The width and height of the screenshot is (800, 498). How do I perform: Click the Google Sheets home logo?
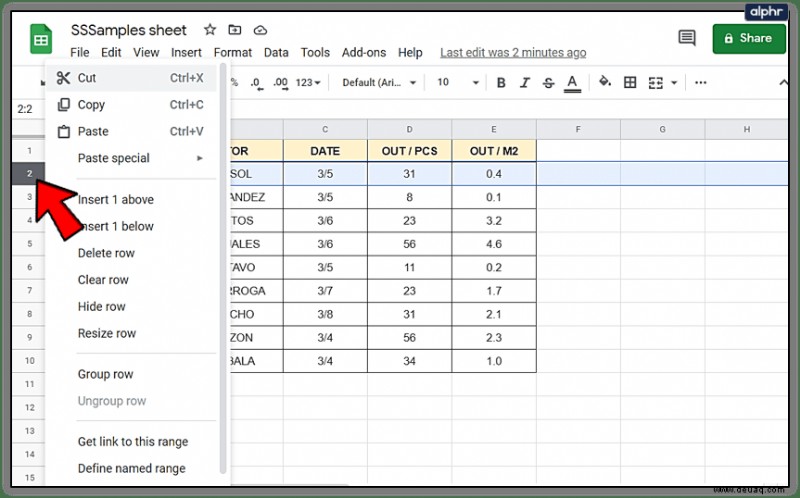[x=41, y=39]
